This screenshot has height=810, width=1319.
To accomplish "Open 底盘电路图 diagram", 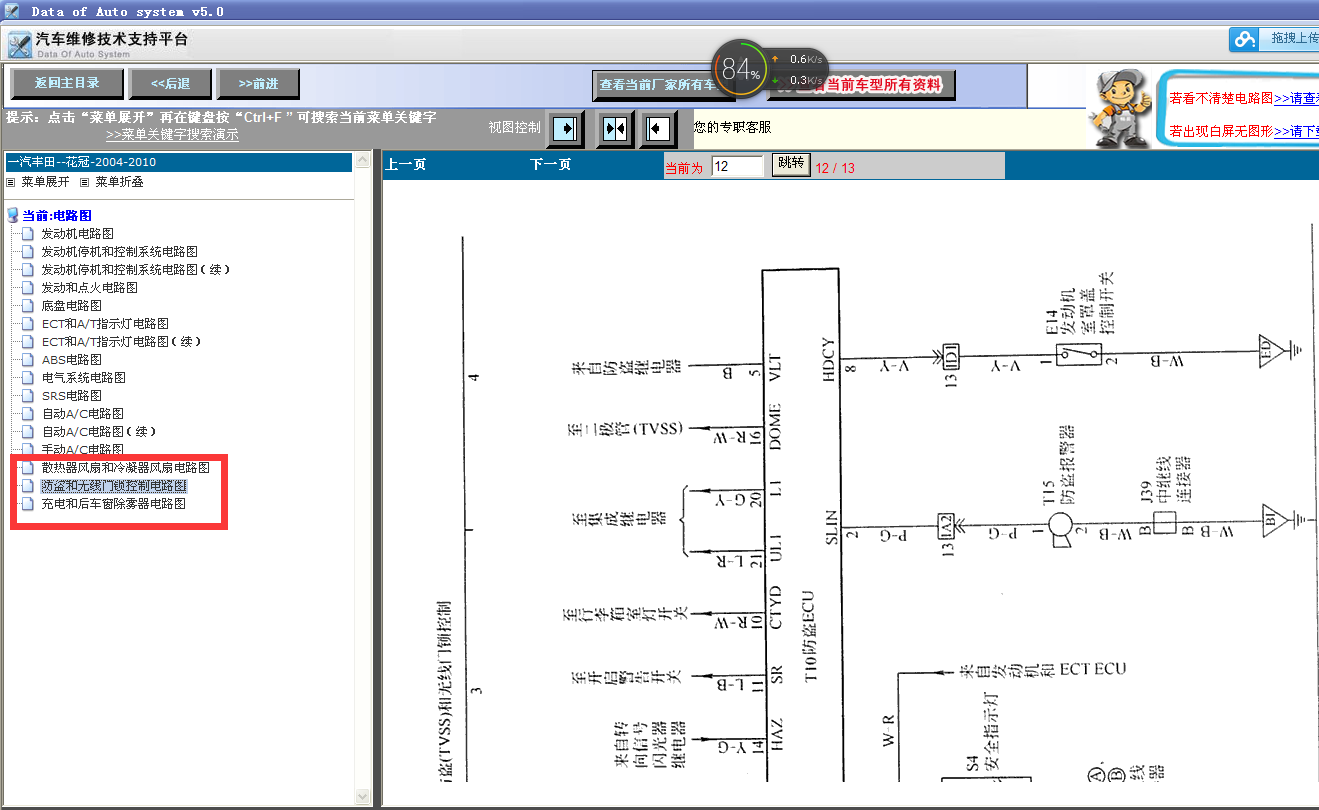I will click(x=71, y=305).
